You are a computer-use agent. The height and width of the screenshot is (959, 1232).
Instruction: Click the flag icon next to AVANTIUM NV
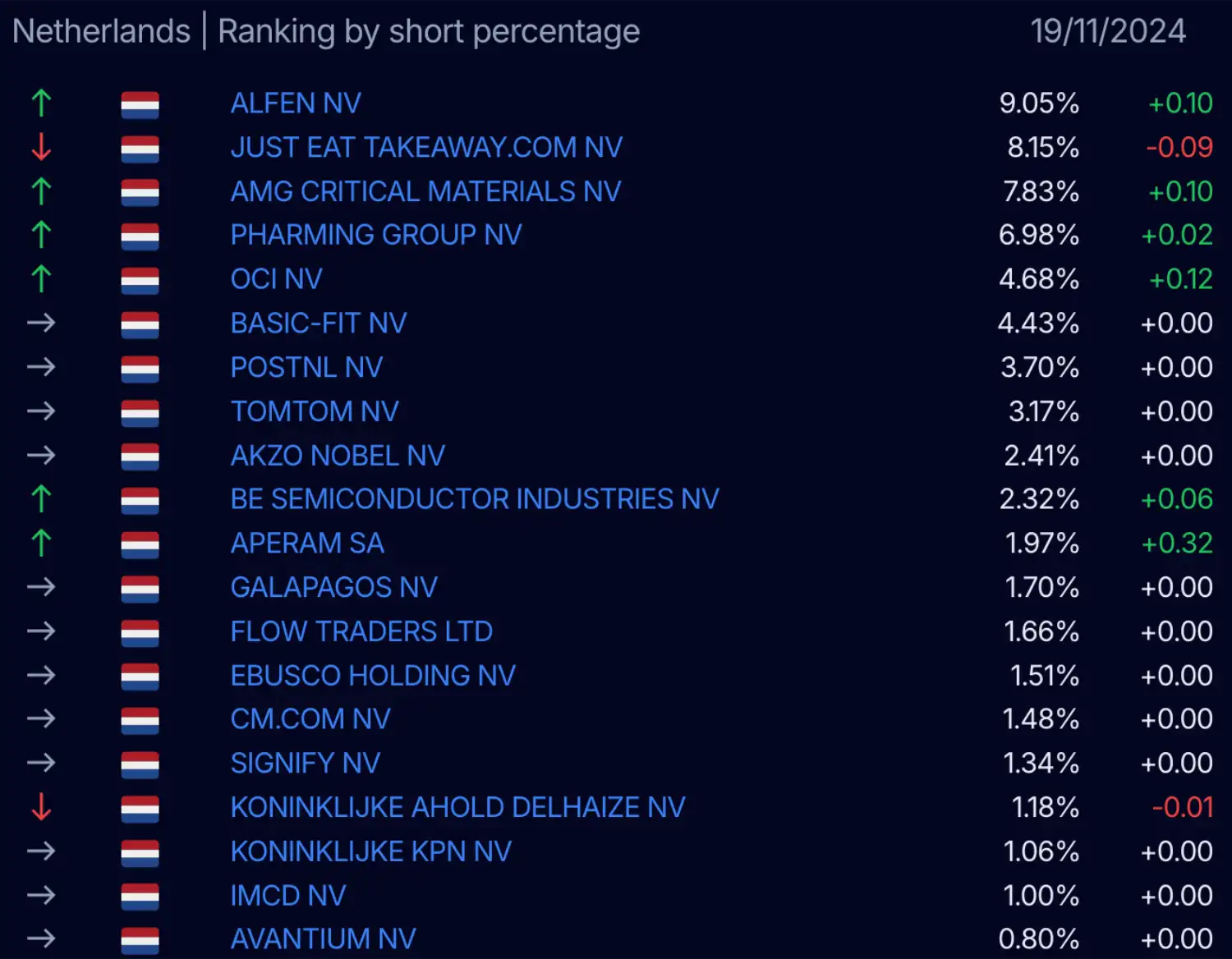pyautogui.click(x=140, y=940)
